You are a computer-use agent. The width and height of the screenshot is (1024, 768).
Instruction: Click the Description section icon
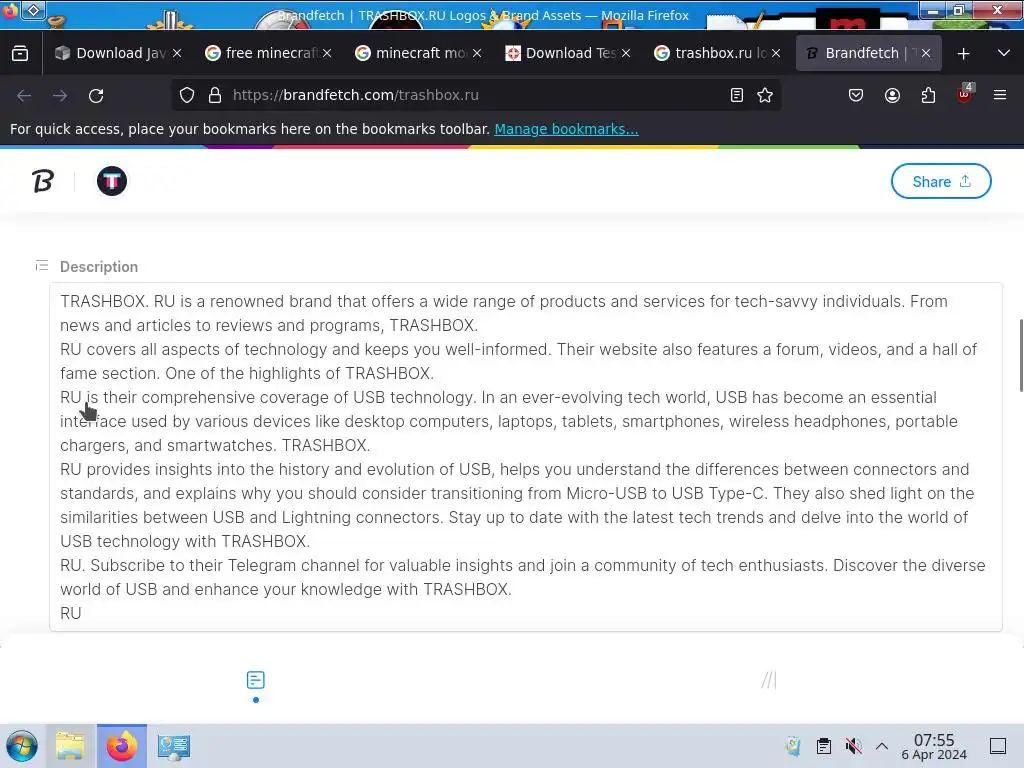coord(42,266)
